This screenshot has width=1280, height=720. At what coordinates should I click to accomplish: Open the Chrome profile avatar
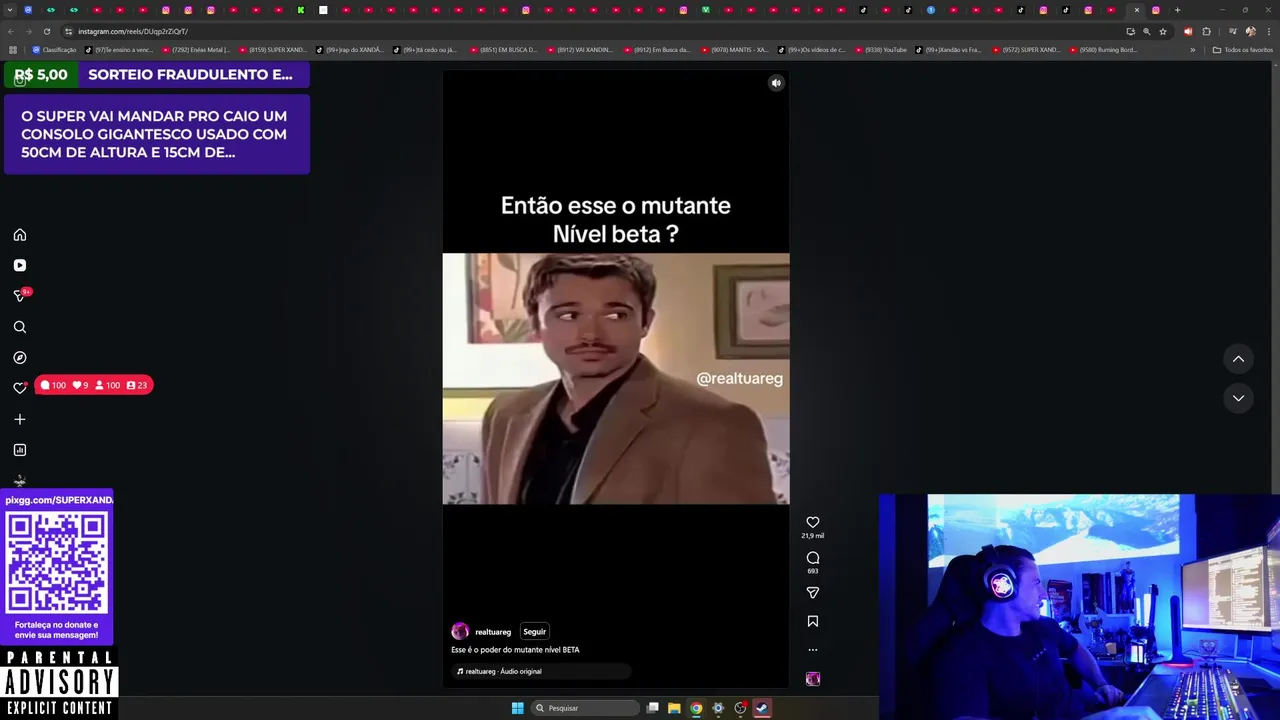tap(1250, 31)
